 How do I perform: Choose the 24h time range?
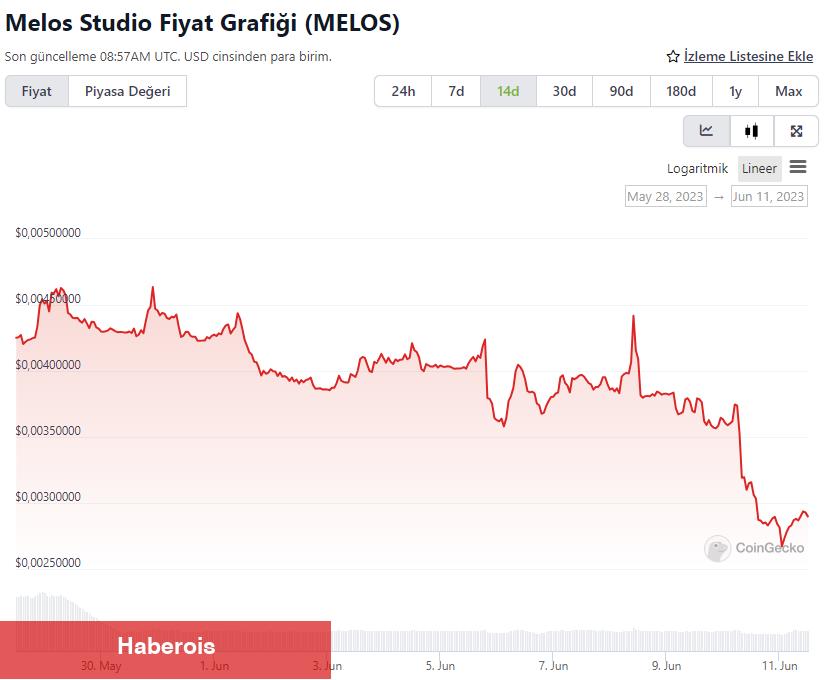click(403, 91)
